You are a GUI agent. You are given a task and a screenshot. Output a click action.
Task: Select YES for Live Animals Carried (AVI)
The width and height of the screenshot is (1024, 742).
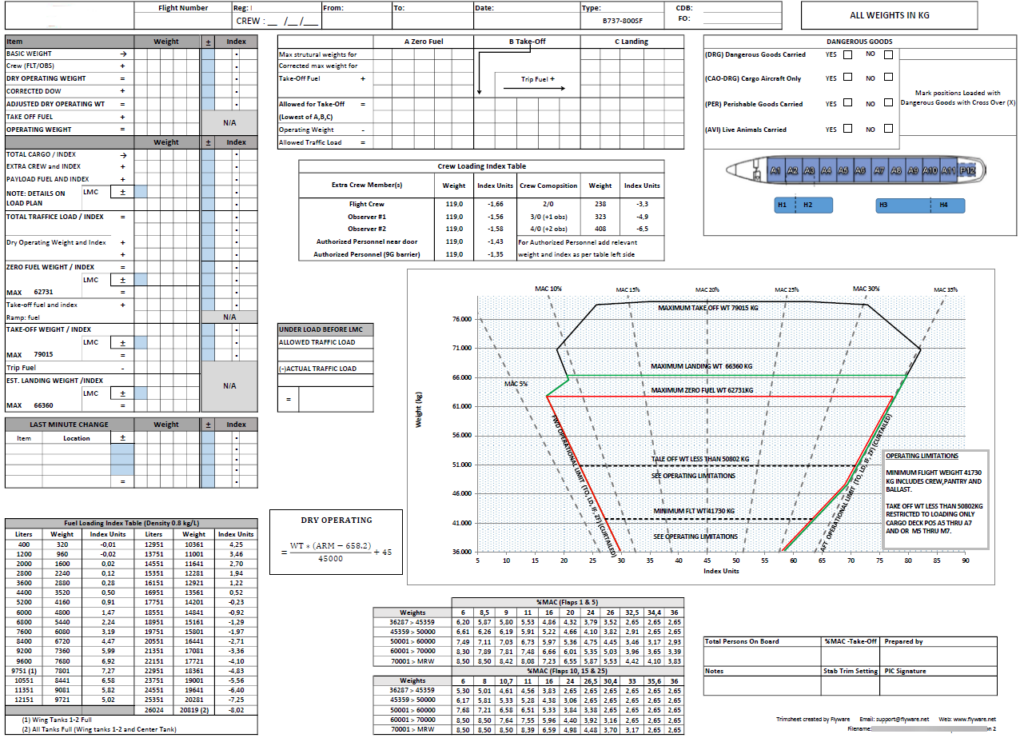848,129
